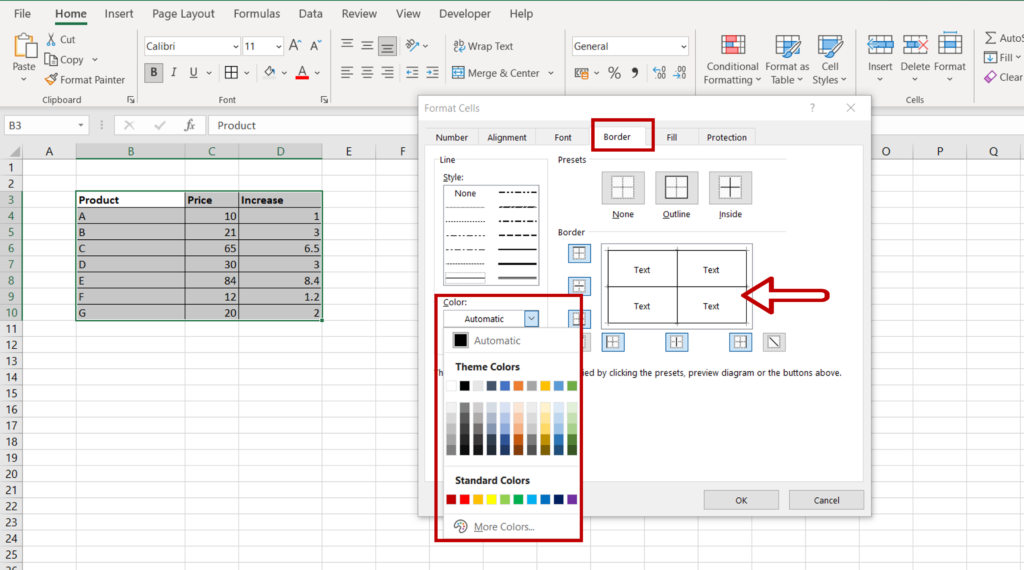Click the Copy icon in Clipboard group
Viewport: 1024px width, 570px height.
[51, 59]
